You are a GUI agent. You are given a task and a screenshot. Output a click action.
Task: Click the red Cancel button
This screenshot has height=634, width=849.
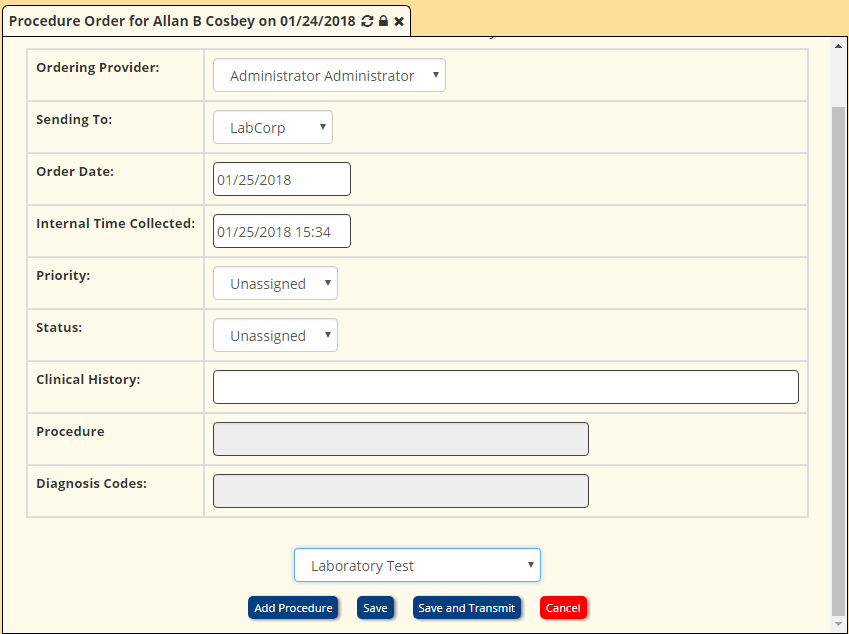tap(563, 607)
